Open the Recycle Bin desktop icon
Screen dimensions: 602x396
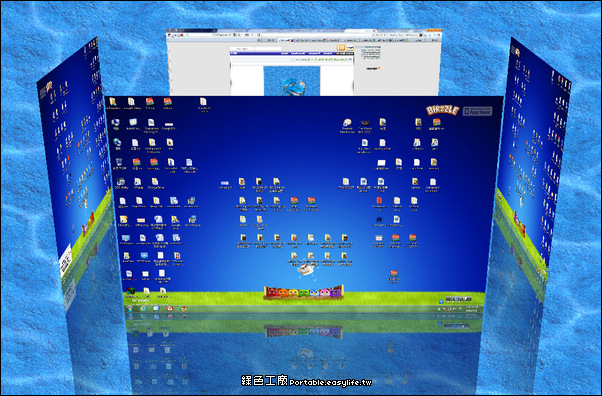(119, 162)
